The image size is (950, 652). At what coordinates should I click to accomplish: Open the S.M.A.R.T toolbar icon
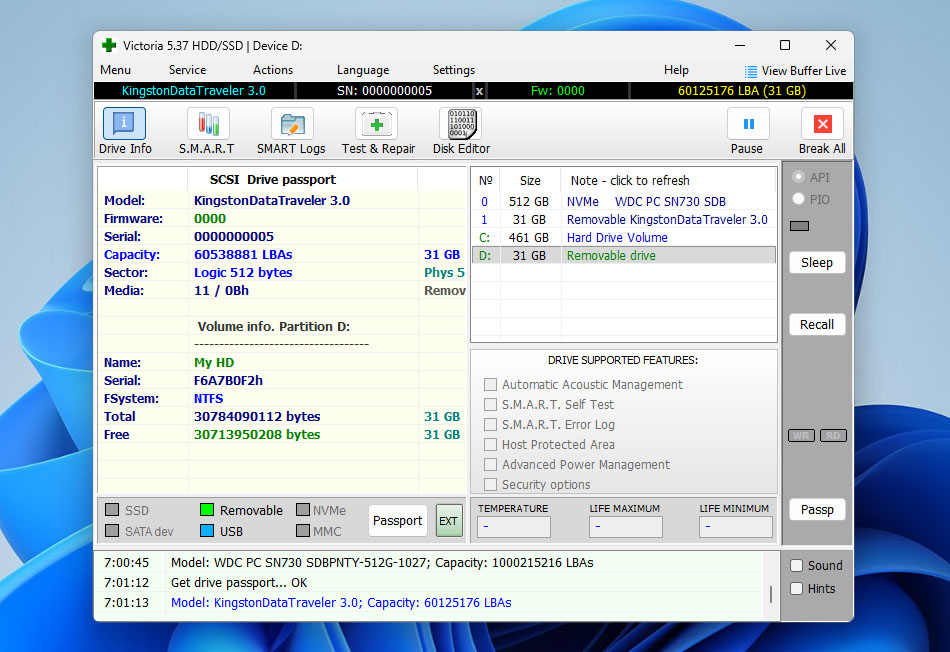[207, 124]
